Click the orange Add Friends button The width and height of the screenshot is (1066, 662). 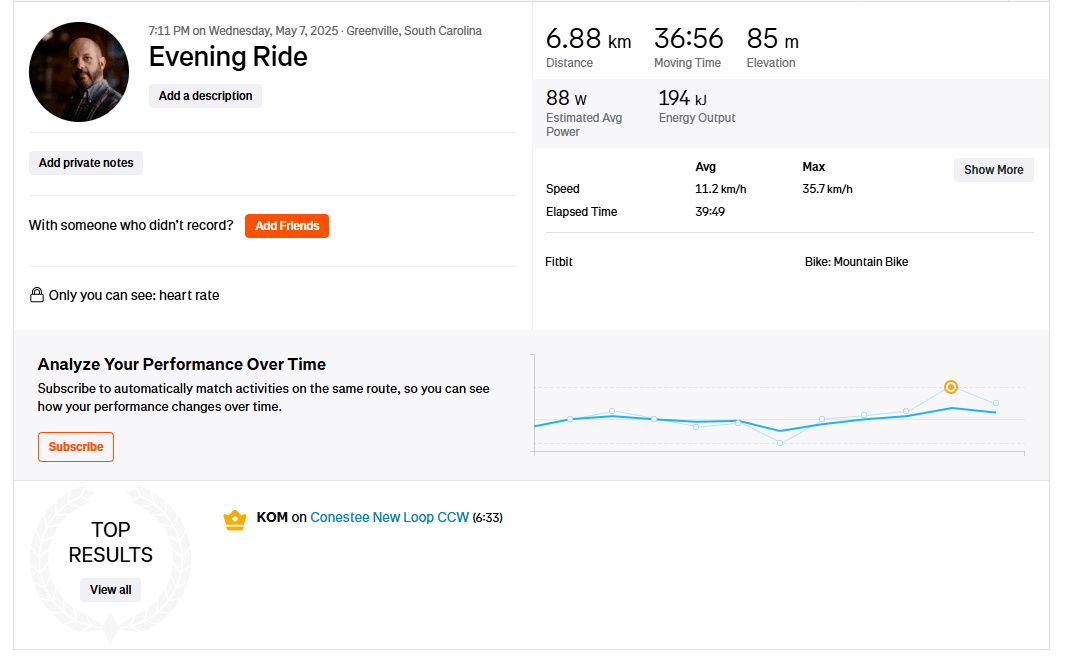(x=287, y=226)
